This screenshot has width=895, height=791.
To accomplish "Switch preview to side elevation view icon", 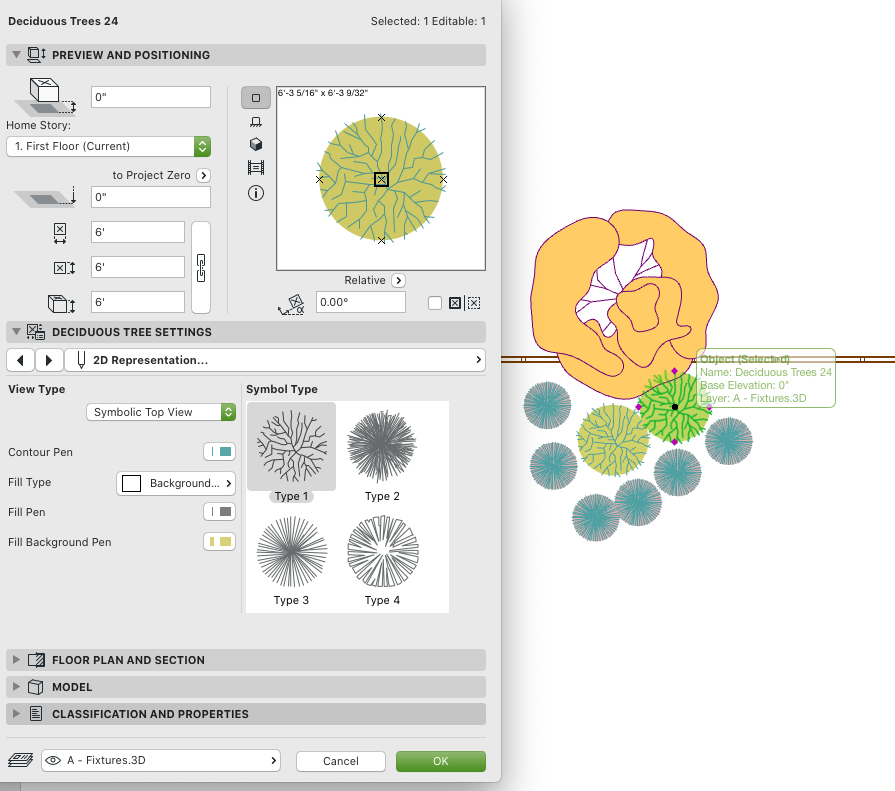I will click(x=256, y=122).
